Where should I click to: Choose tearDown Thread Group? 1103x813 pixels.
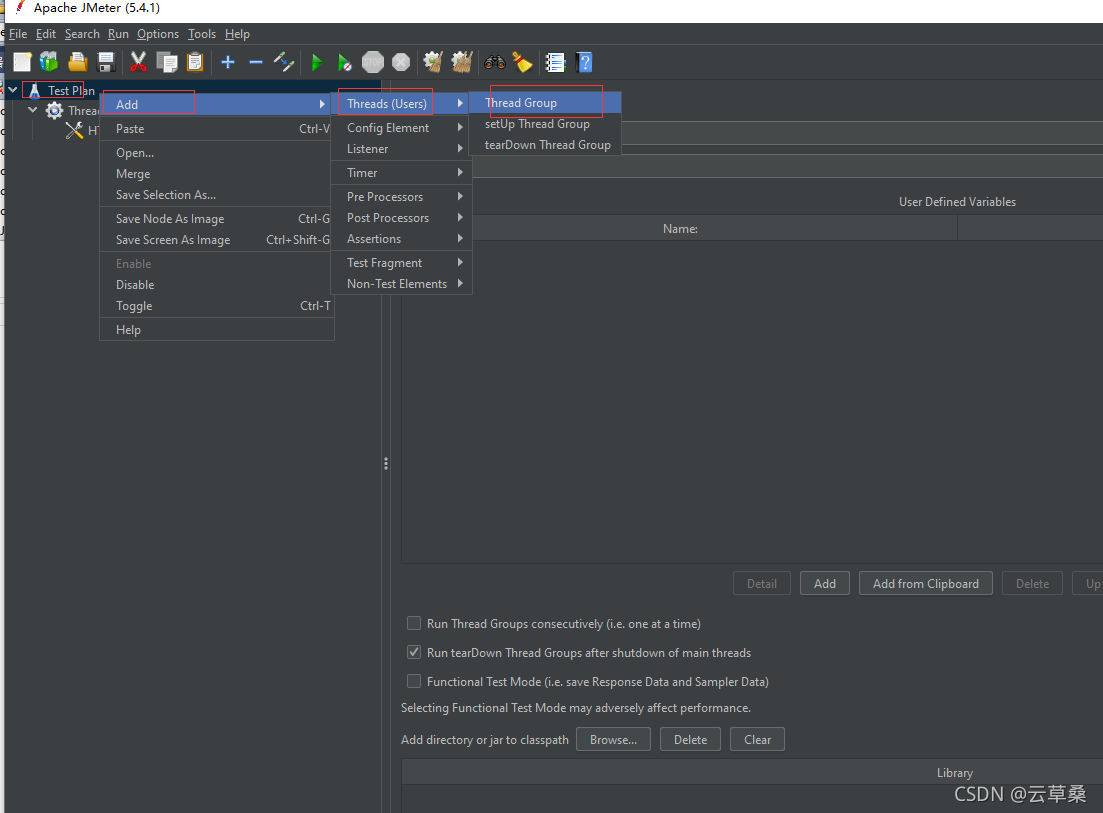pyautogui.click(x=545, y=145)
